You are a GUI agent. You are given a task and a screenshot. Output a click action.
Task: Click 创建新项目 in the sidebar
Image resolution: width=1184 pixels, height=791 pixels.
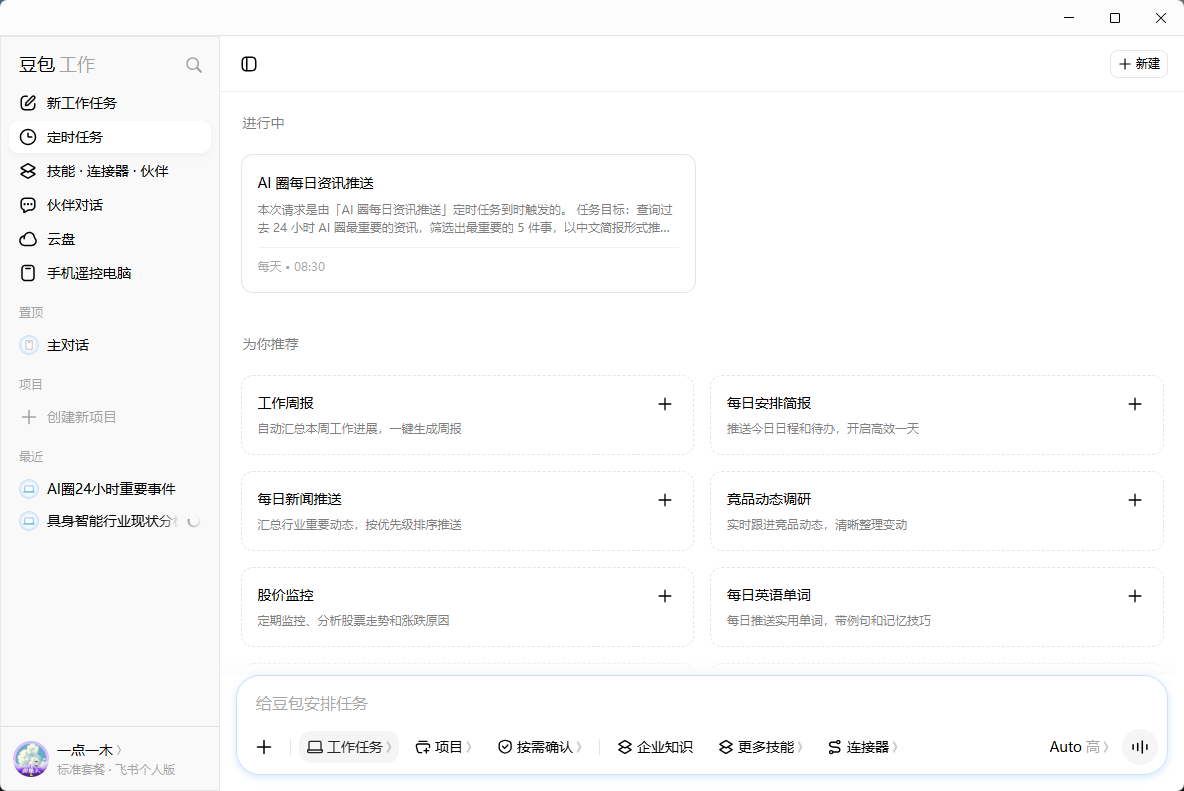coord(109,417)
